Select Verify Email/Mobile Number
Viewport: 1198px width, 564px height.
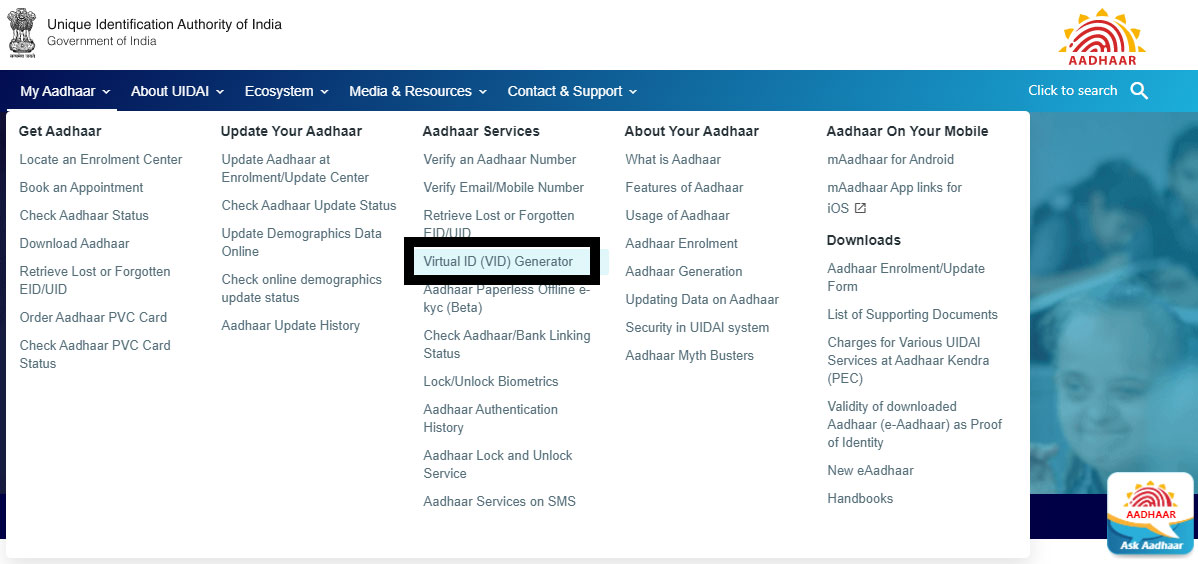(503, 187)
